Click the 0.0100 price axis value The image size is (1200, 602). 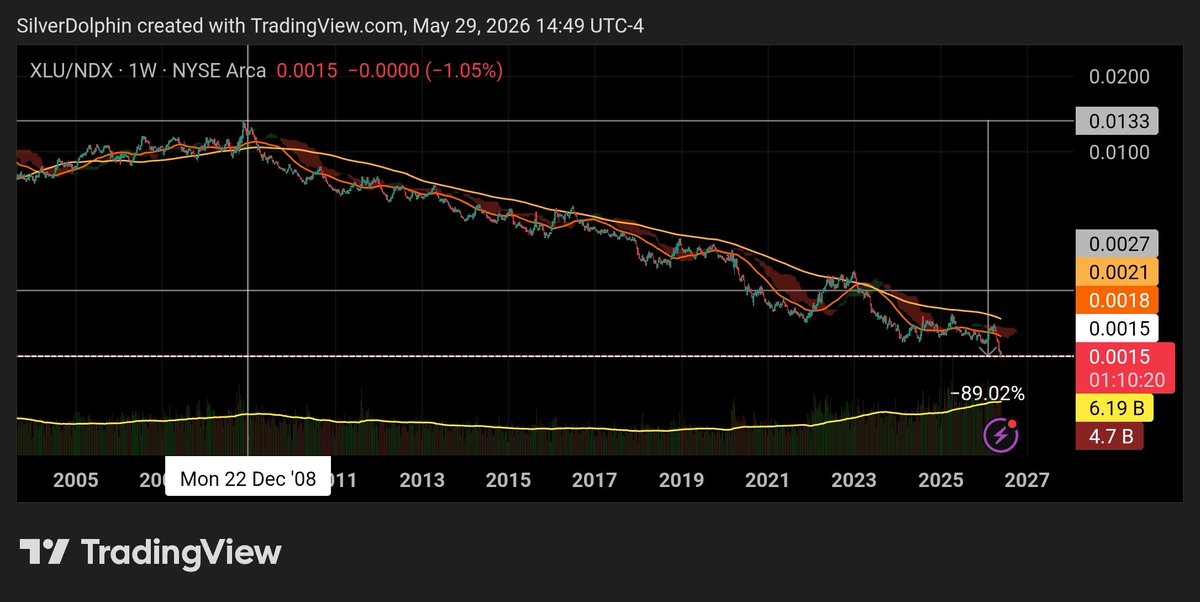point(1121,152)
